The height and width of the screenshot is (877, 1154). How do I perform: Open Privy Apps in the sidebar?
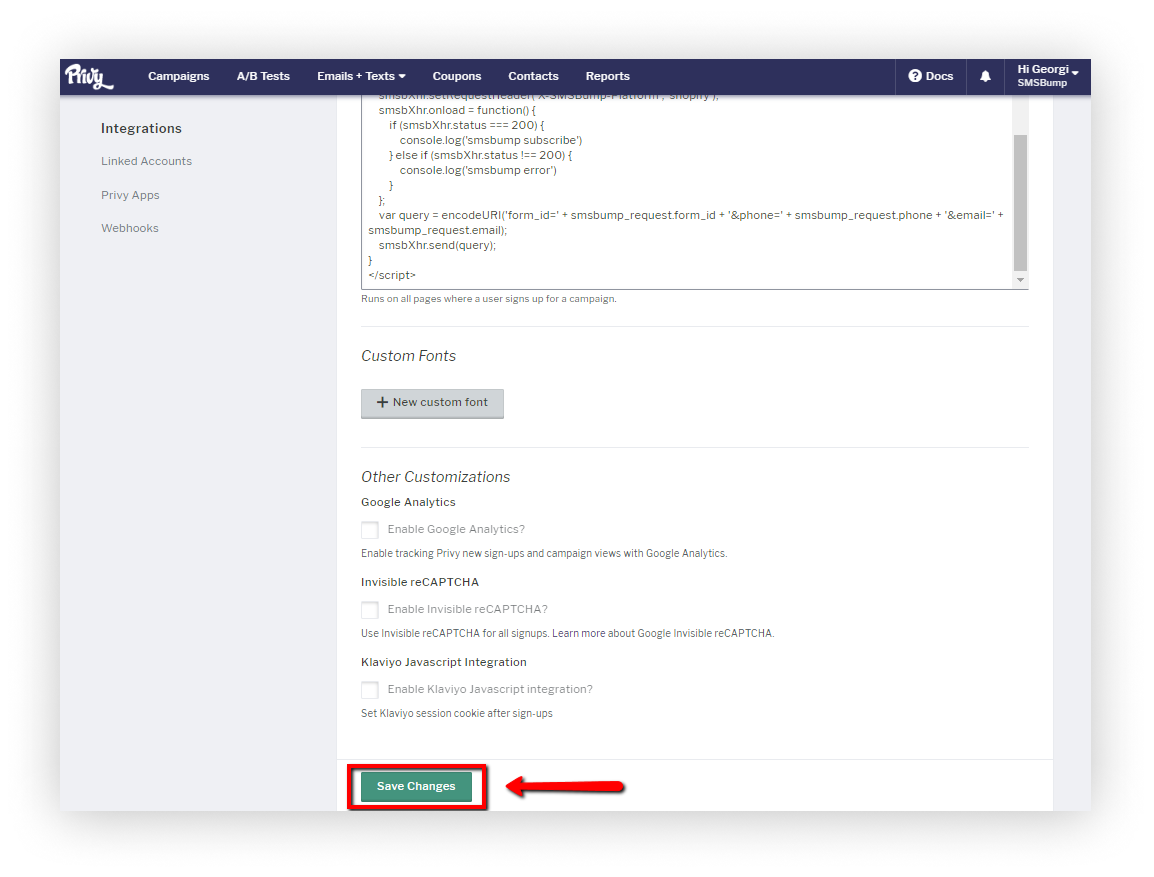pyautogui.click(x=130, y=195)
